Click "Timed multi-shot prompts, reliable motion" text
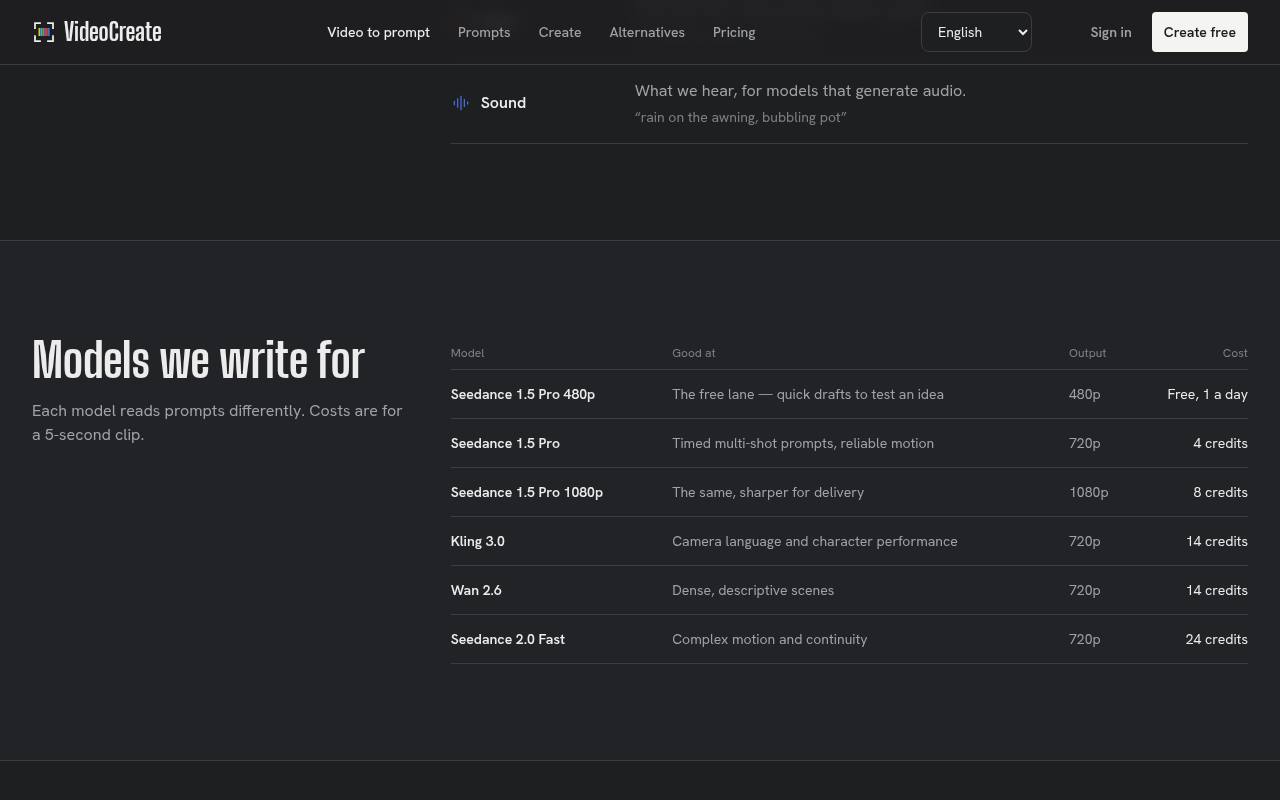The image size is (1280, 800). [x=803, y=443]
